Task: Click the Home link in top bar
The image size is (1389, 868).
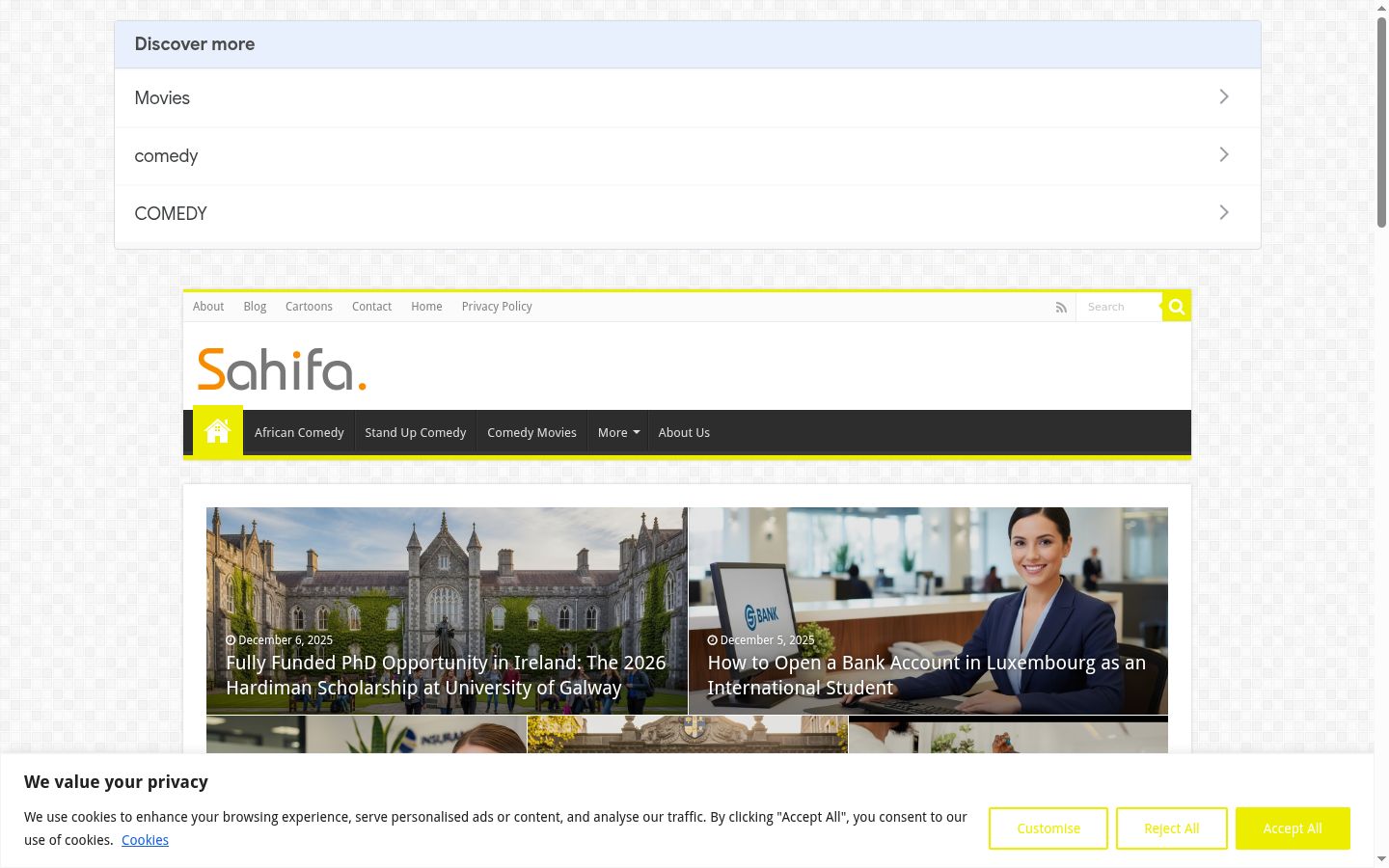Action: 426,307
